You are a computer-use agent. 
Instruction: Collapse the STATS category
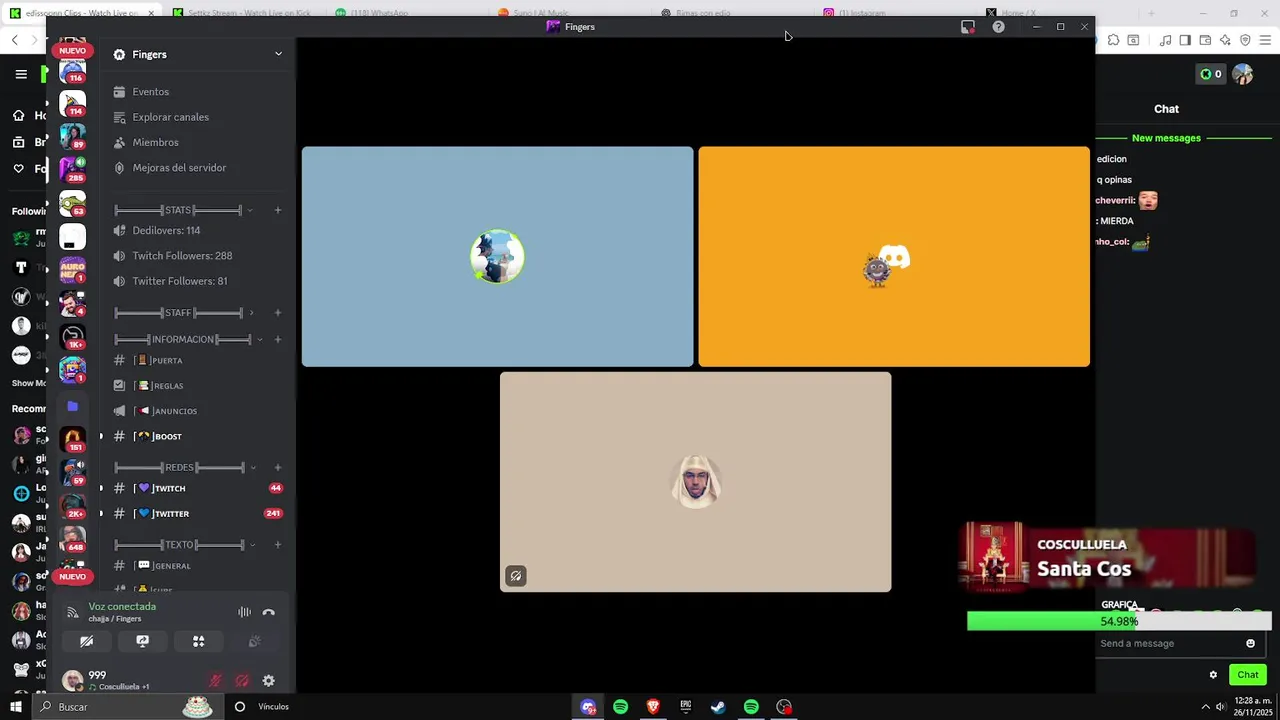[182, 210]
